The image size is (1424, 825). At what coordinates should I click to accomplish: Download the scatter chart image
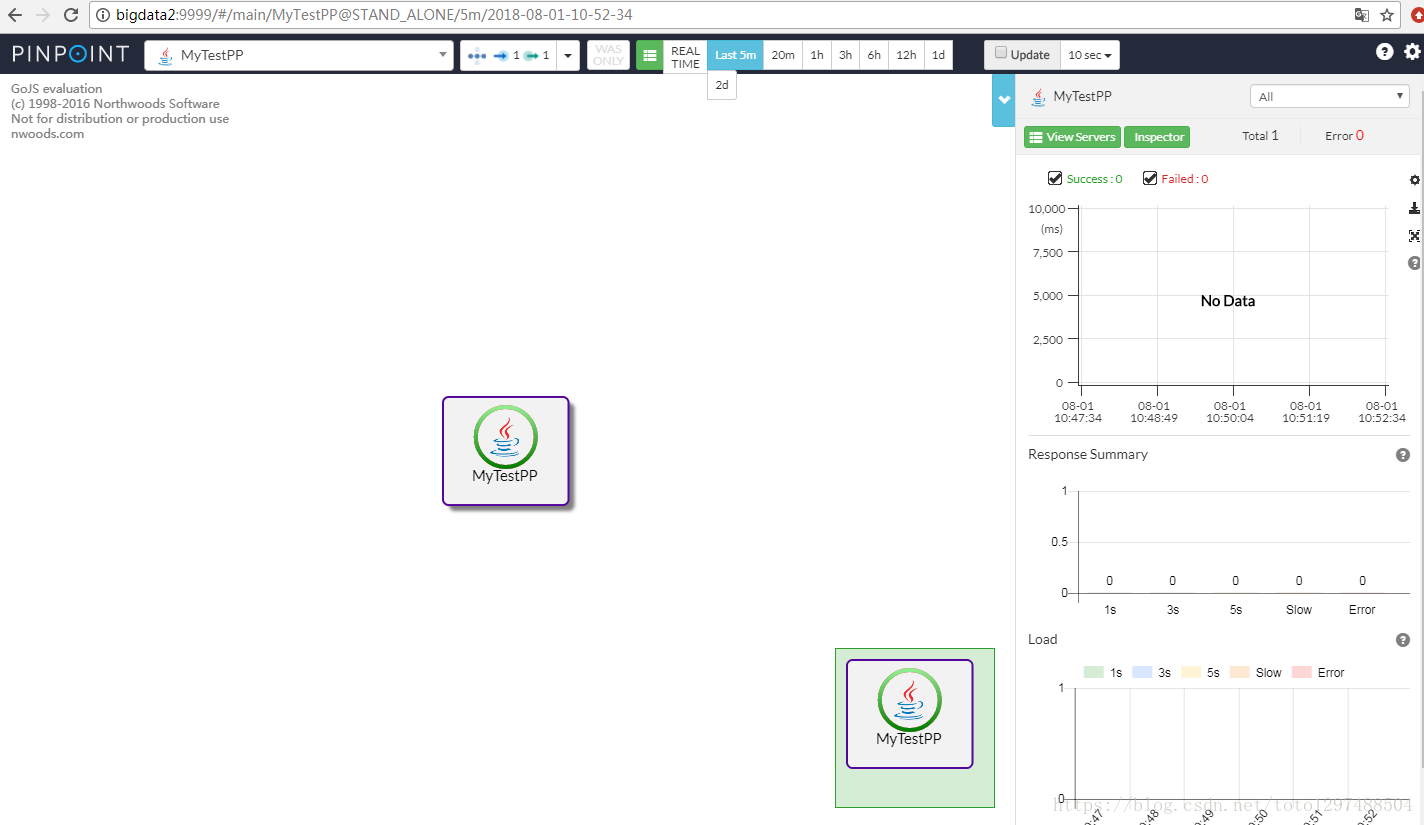tap(1414, 208)
